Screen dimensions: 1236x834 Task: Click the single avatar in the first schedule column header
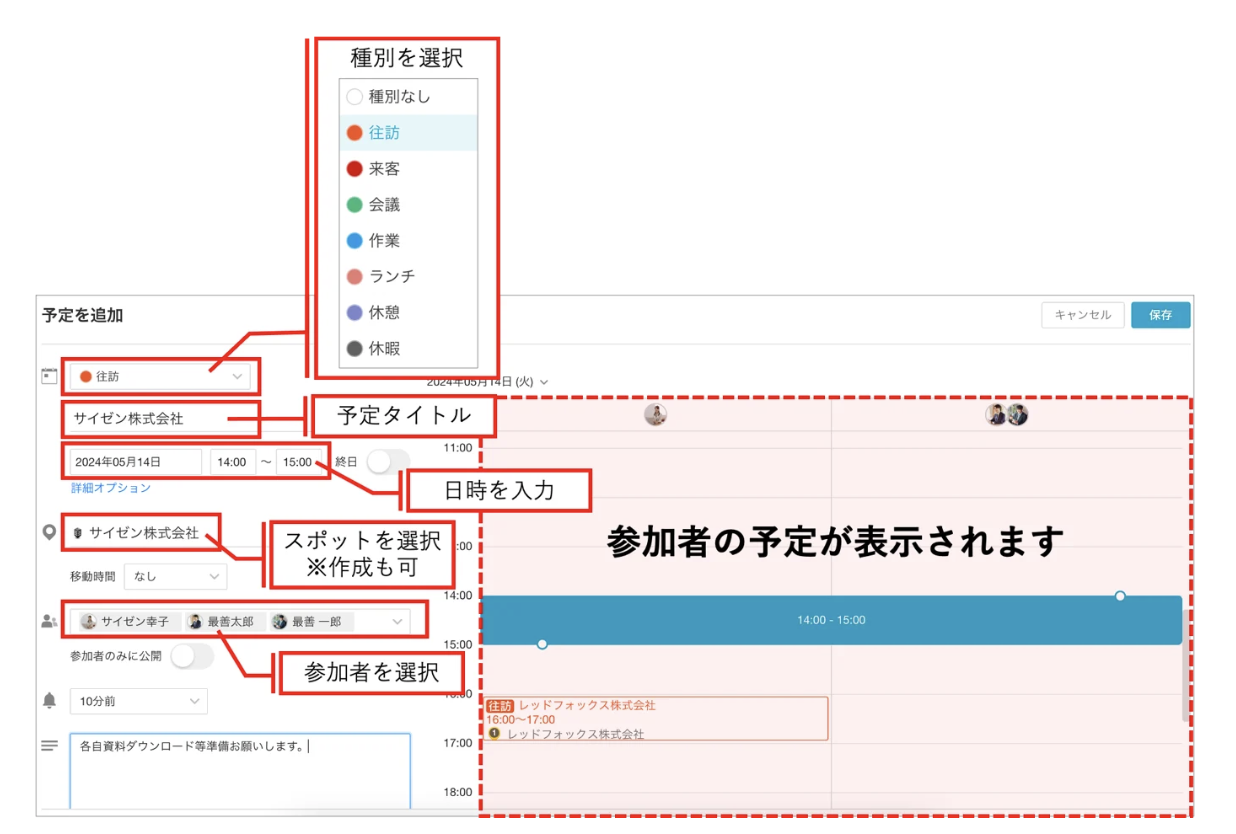[655, 415]
